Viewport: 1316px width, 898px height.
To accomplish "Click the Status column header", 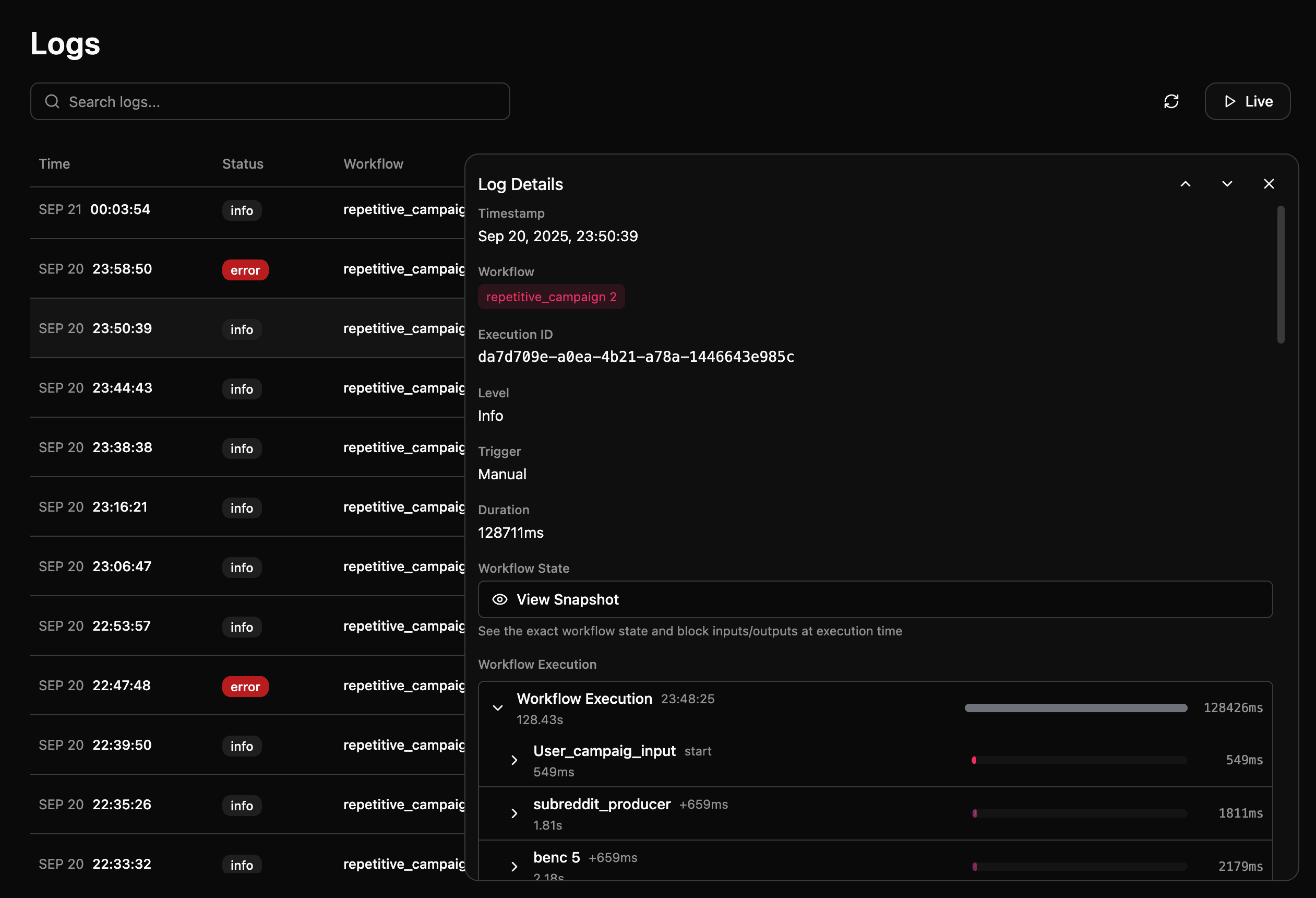I will click(x=242, y=164).
